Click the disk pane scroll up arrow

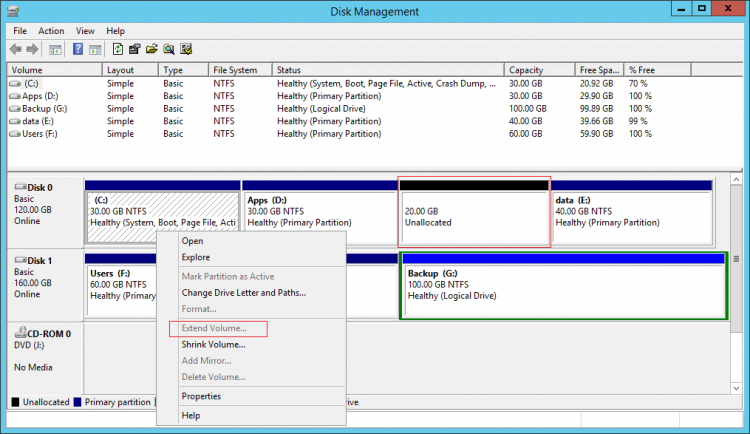pyautogui.click(x=736, y=179)
